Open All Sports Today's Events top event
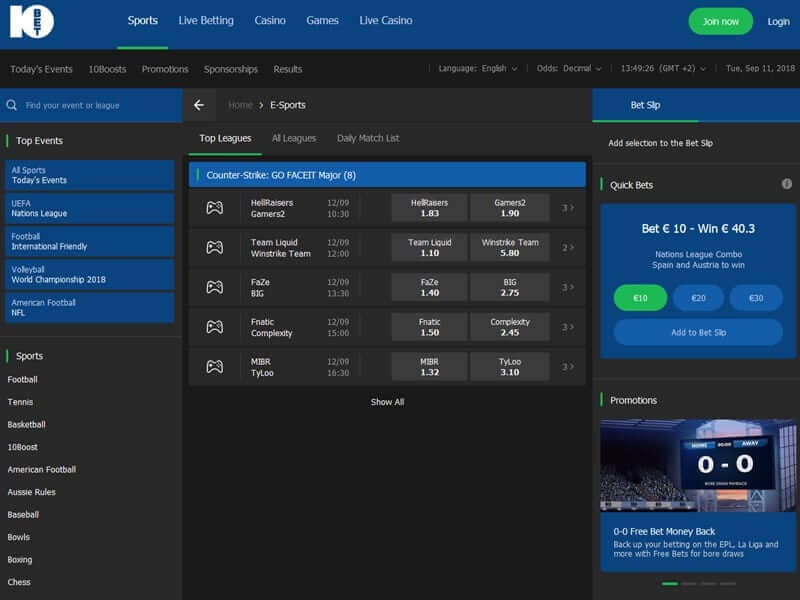The image size is (800, 600). [89, 175]
